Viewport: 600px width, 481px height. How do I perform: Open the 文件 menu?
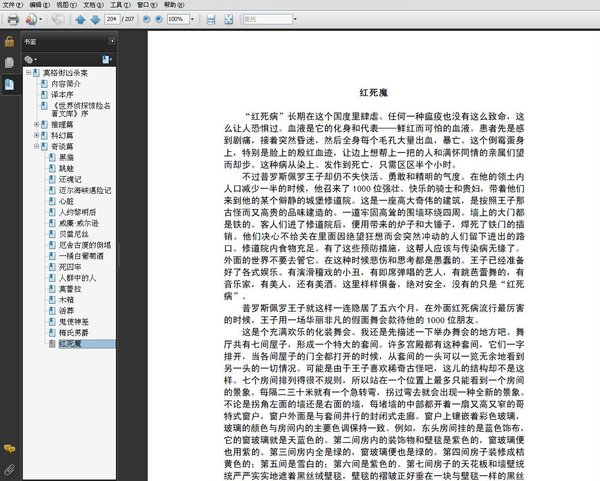(x=13, y=5)
